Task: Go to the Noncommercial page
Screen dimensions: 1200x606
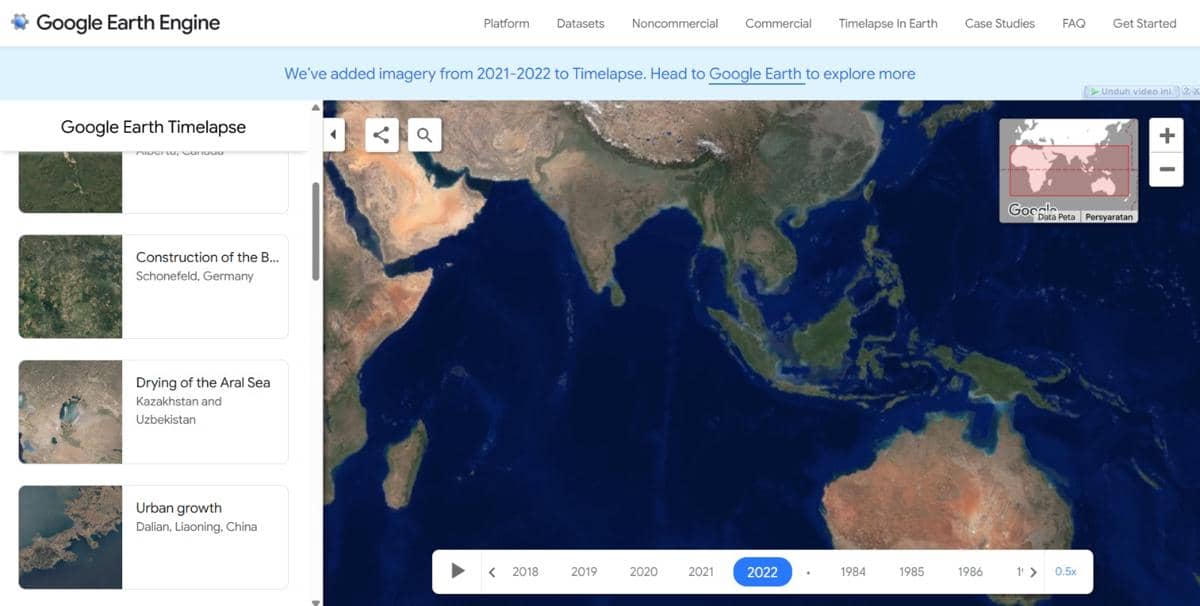Action: click(x=675, y=23)
